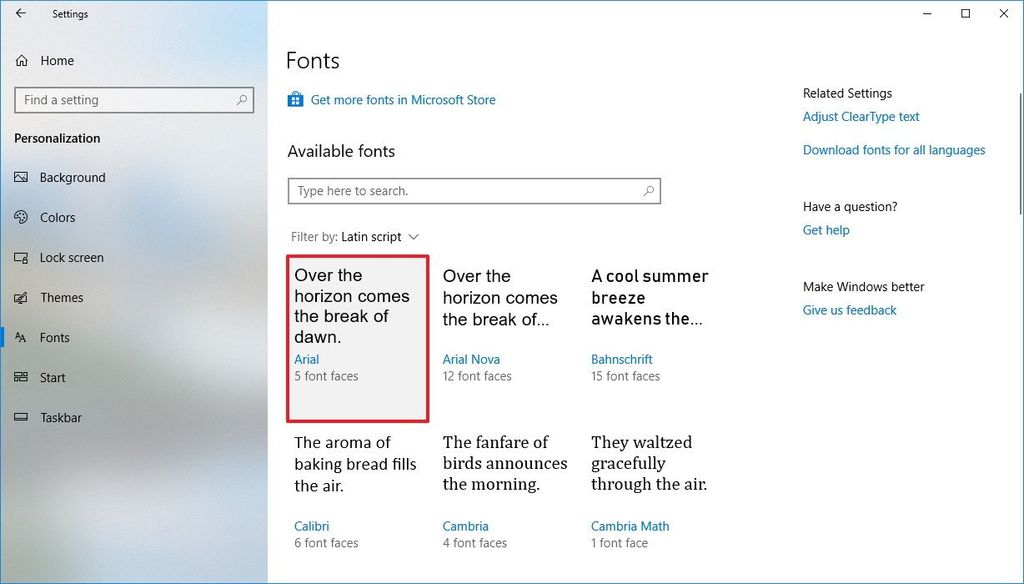
Task: Open the Colors personalization page
Action: coord(22,217)
